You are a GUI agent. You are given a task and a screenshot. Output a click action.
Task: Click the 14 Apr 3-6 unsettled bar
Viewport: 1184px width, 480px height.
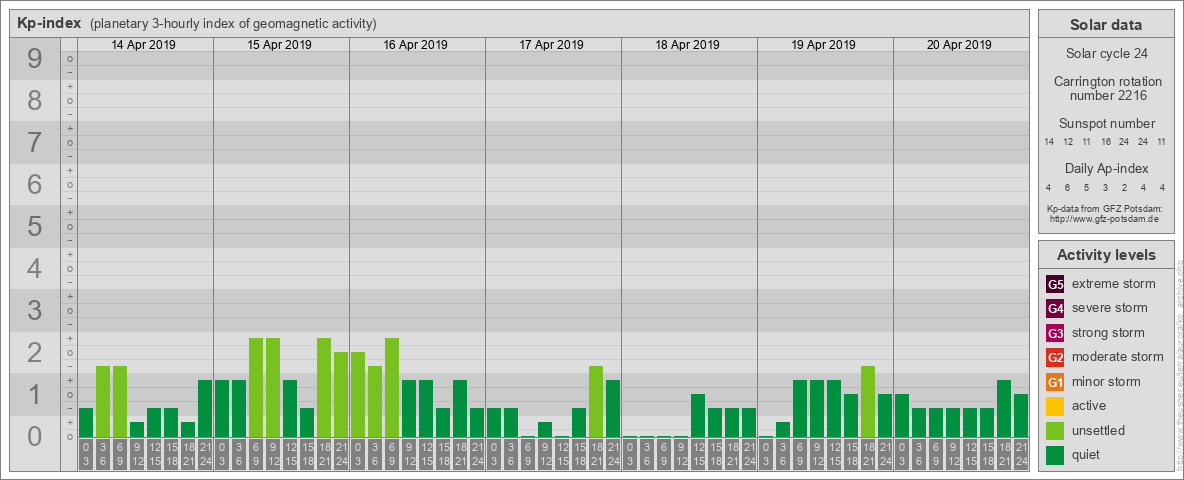click(x=103, y=402)
